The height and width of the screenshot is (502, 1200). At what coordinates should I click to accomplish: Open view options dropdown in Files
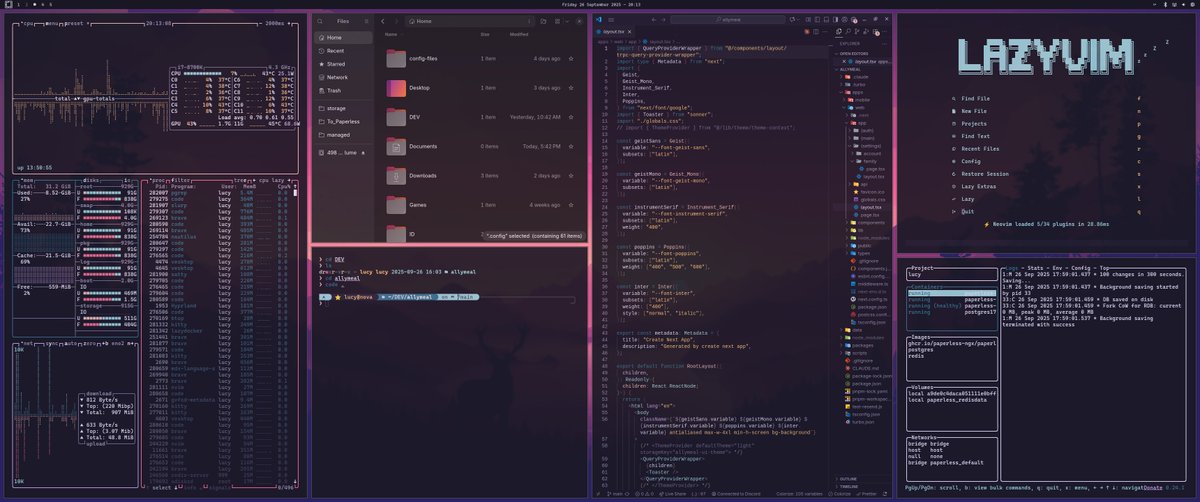pos(567,21)
